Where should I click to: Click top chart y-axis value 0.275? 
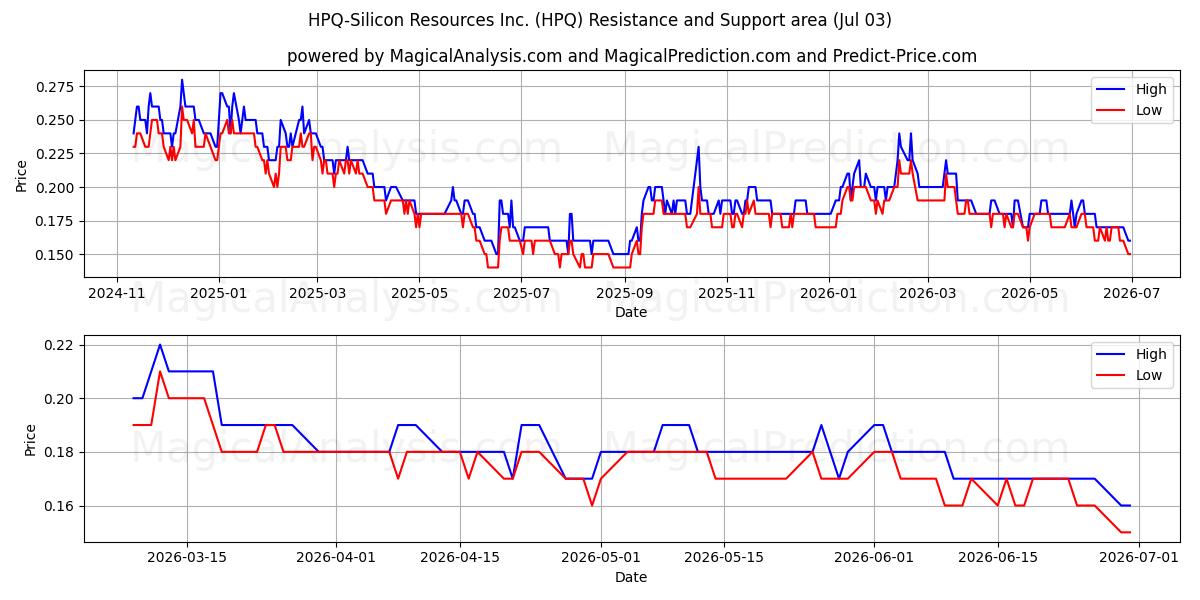(x=55, y=87)
